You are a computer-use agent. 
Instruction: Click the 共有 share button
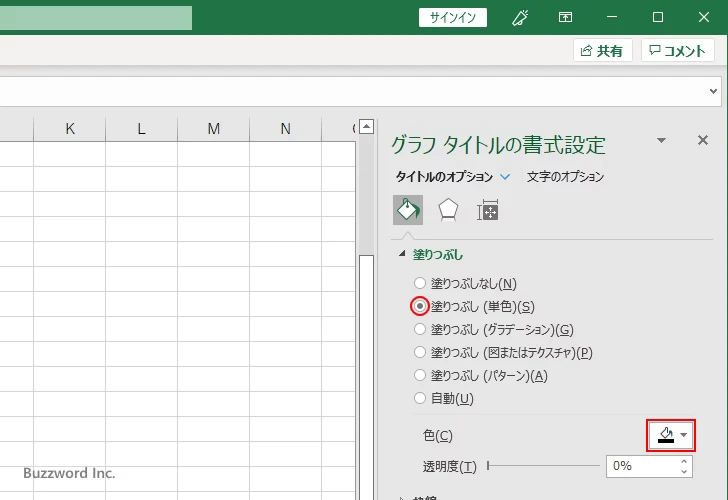[603, 51]
